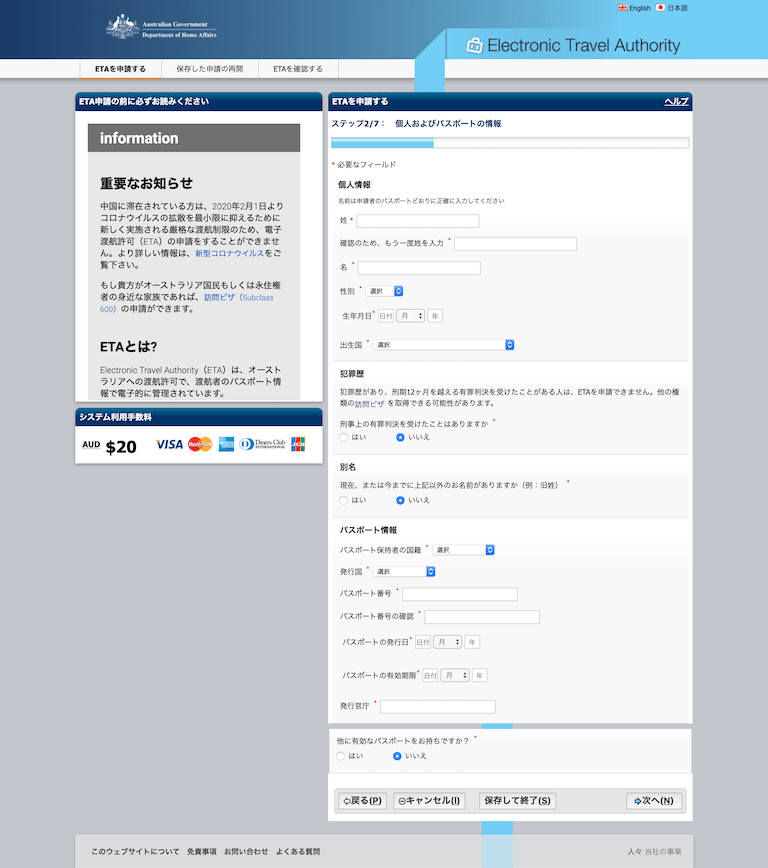Click the step 2/7 progress bar

tap(510, 143)
